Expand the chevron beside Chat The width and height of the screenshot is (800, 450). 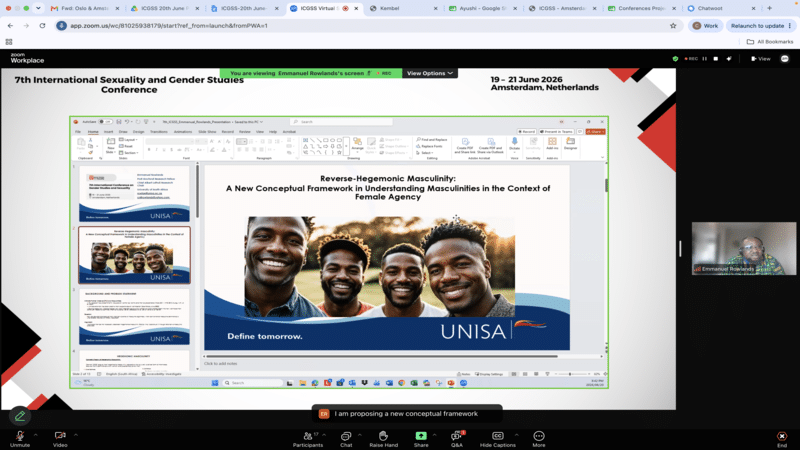pos(360,435)
